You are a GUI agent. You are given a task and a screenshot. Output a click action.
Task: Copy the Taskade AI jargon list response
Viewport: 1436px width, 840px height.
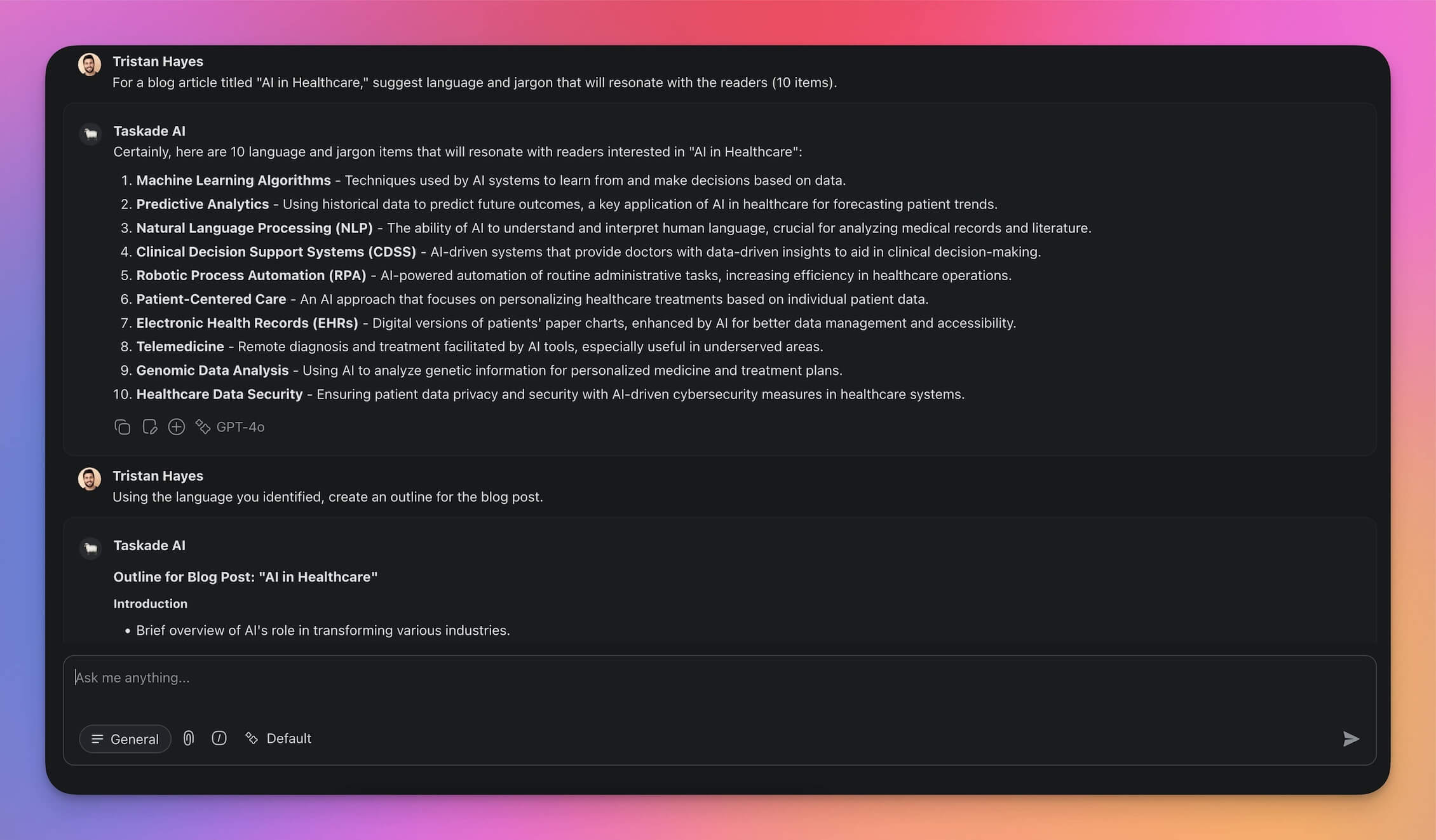pyautogui.click(x=122, y=427)
